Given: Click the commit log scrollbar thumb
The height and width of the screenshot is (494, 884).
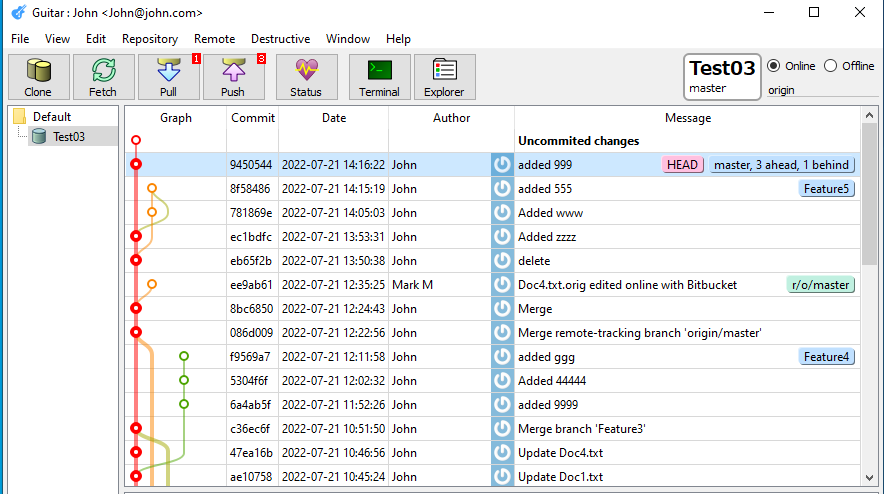Looking at the screenshot, I should [x=869, y=193].
